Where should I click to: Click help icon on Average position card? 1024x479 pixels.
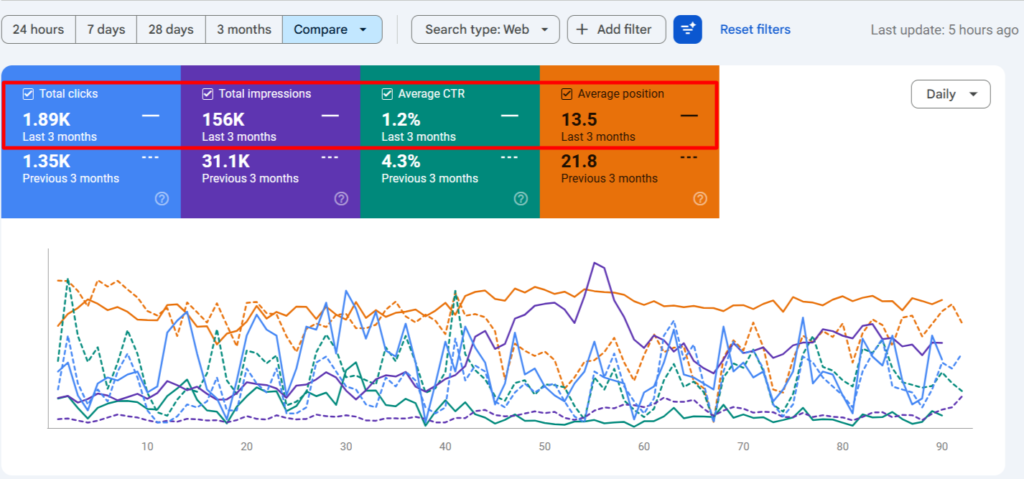tap(699, 199)
